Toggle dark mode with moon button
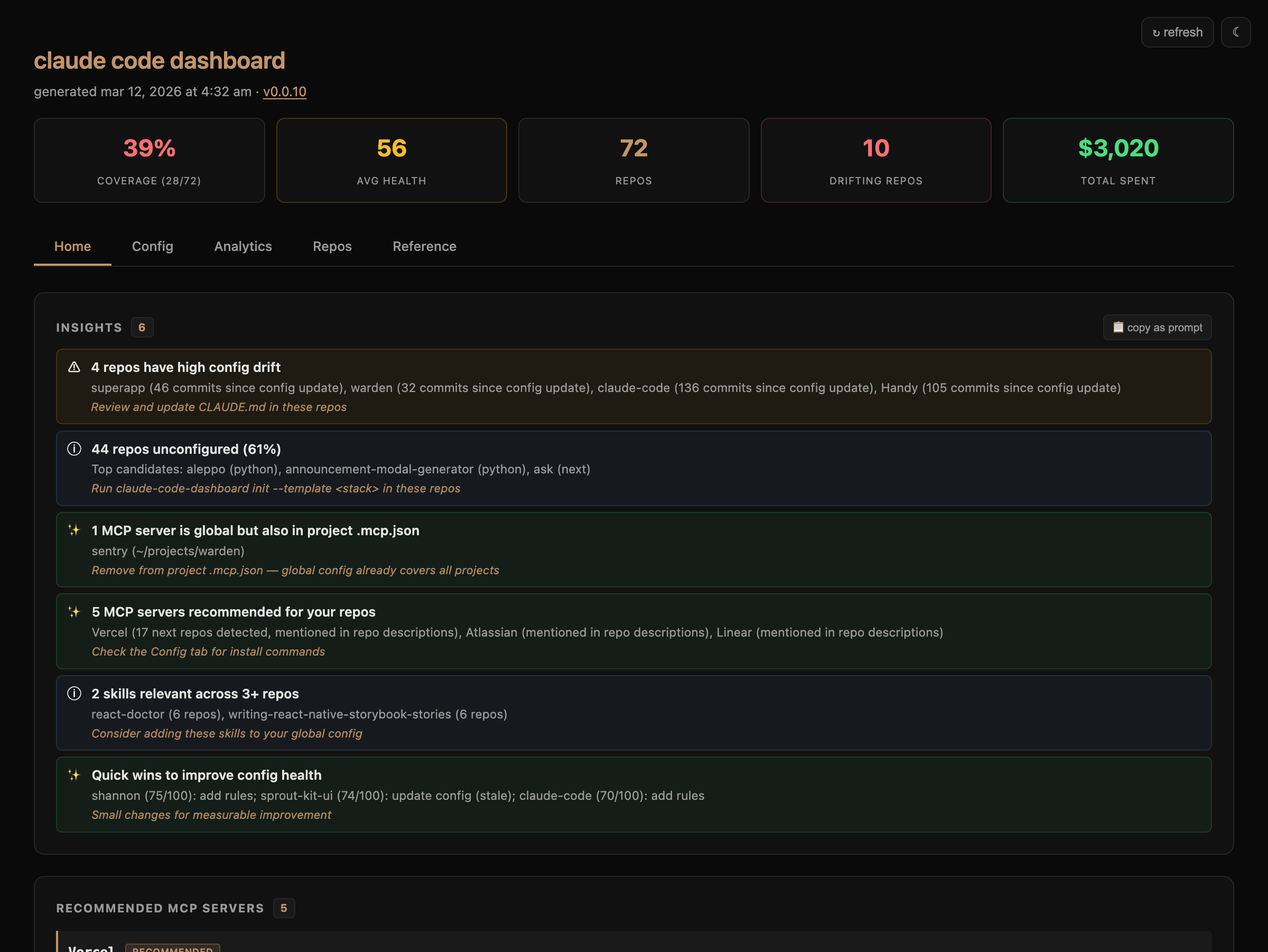The width and height of the screenshot is (1268, 952). point(1235,32)
